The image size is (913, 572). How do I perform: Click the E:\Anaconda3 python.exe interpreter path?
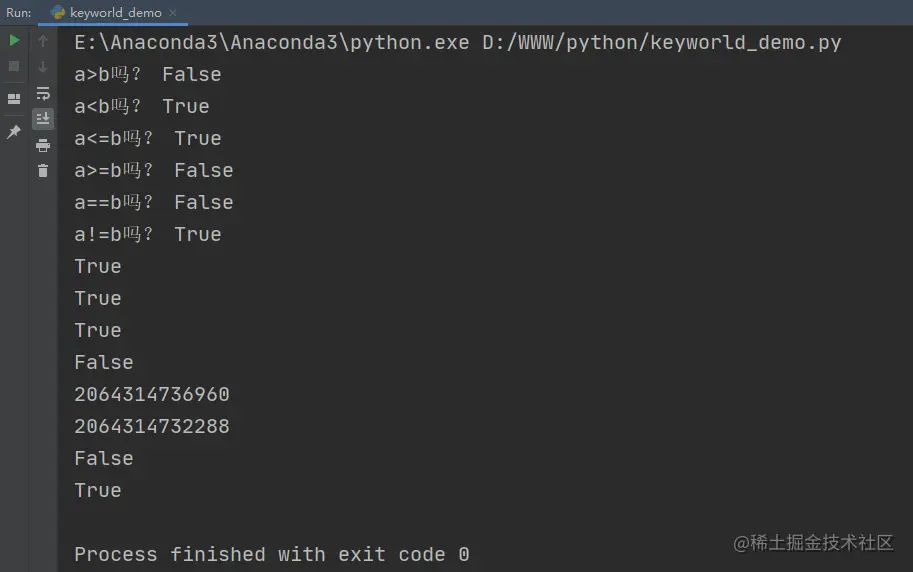tap(271, 43)
